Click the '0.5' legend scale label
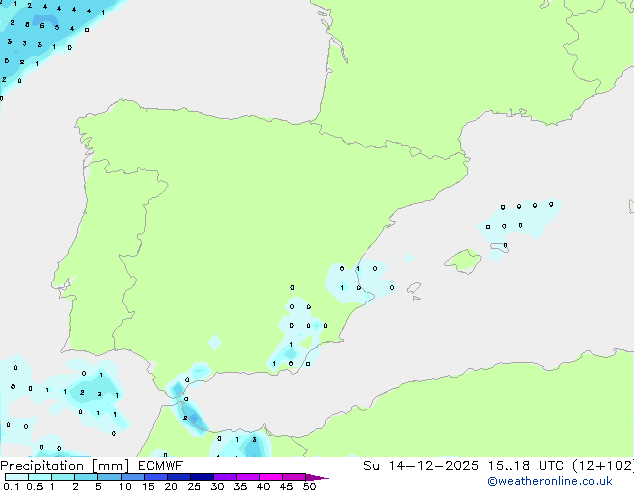This screenshot has height=490, width=634. click(x=35, y=486)
